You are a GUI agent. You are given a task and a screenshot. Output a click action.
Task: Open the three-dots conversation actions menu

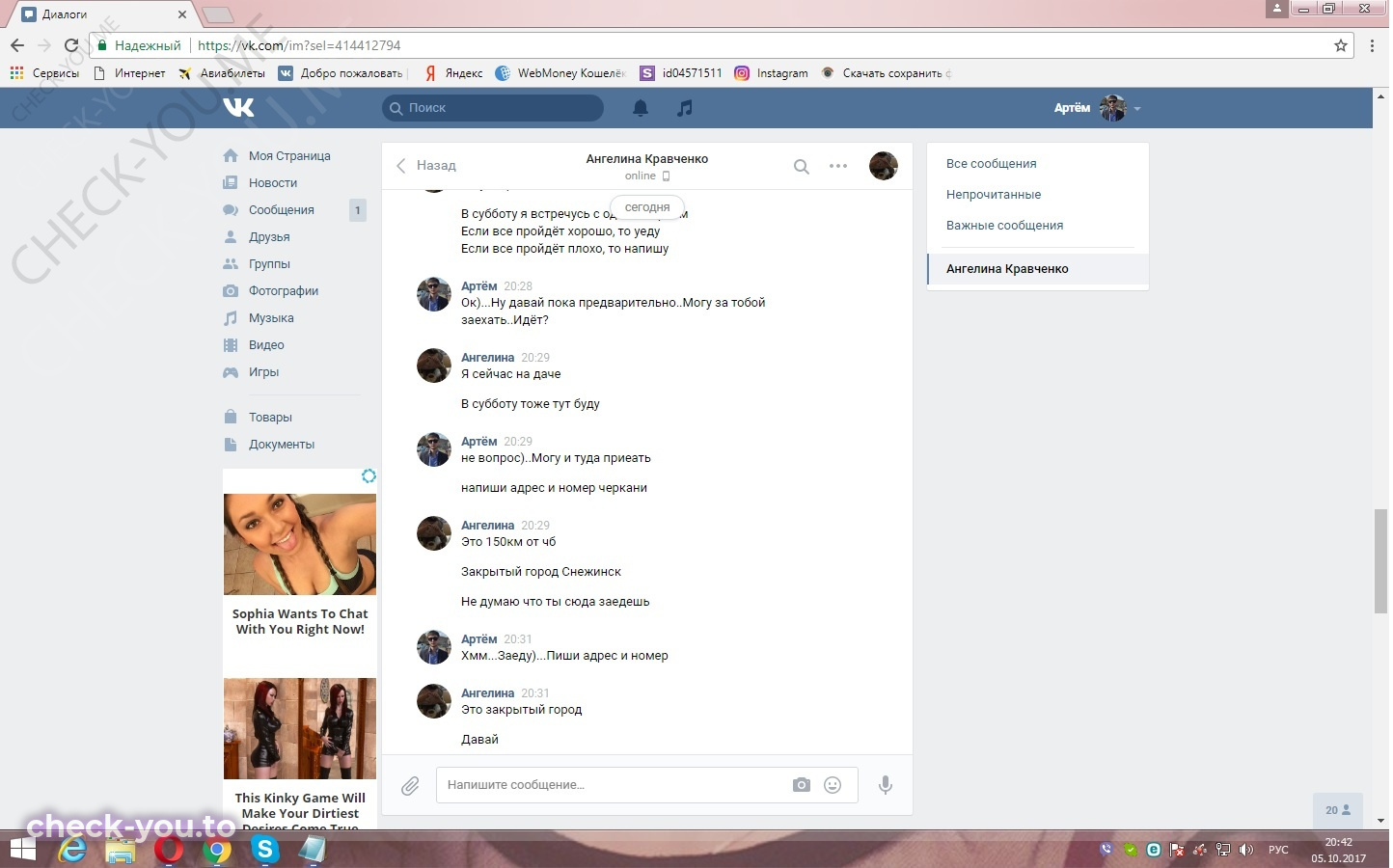point(838,166)
